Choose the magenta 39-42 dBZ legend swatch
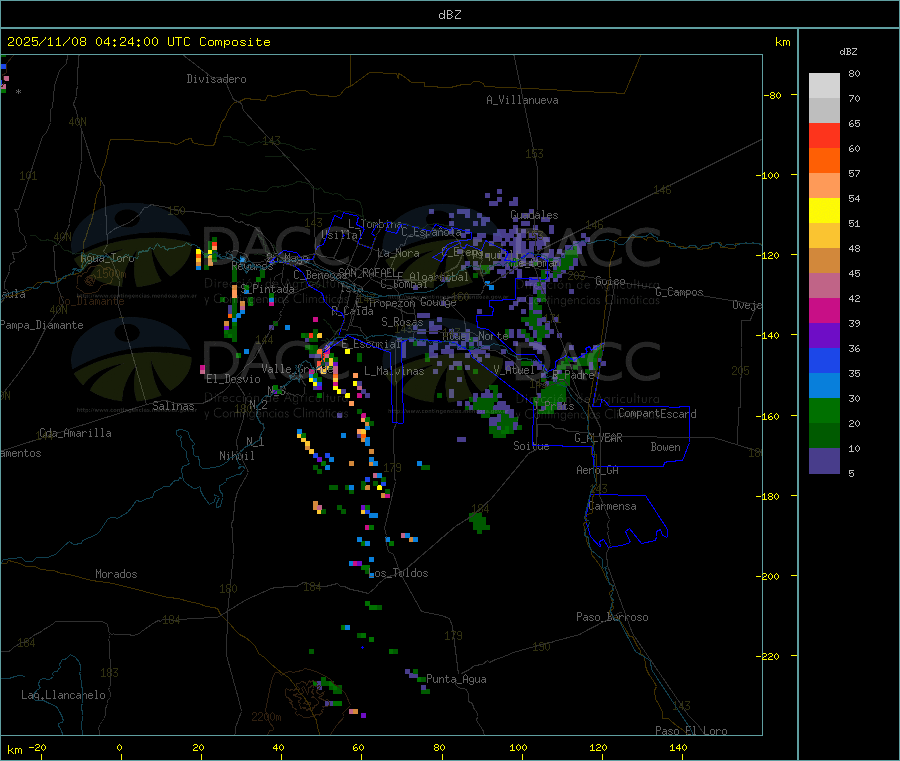Image resolution: width=900 pixels, height=761 pixels. coord(824,310)
